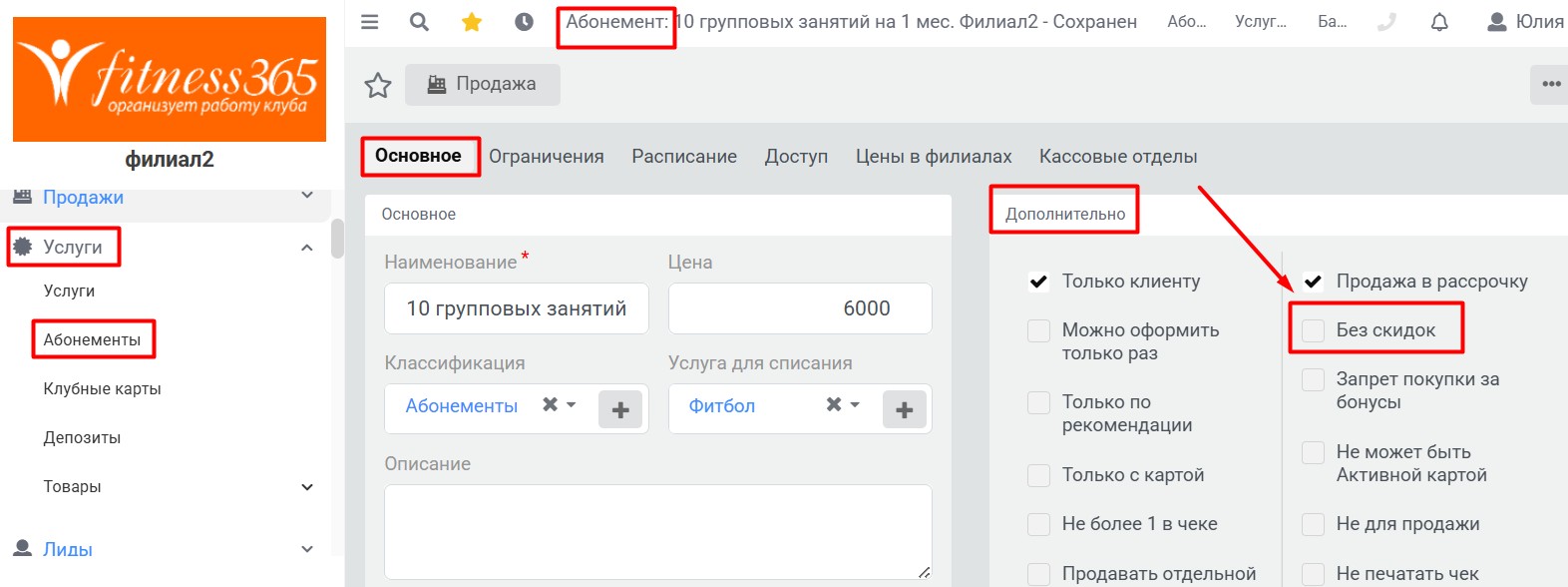Screen dimensions: 1568x587
Task: Open the Классификация dropdown arrow
Action: 572,405
